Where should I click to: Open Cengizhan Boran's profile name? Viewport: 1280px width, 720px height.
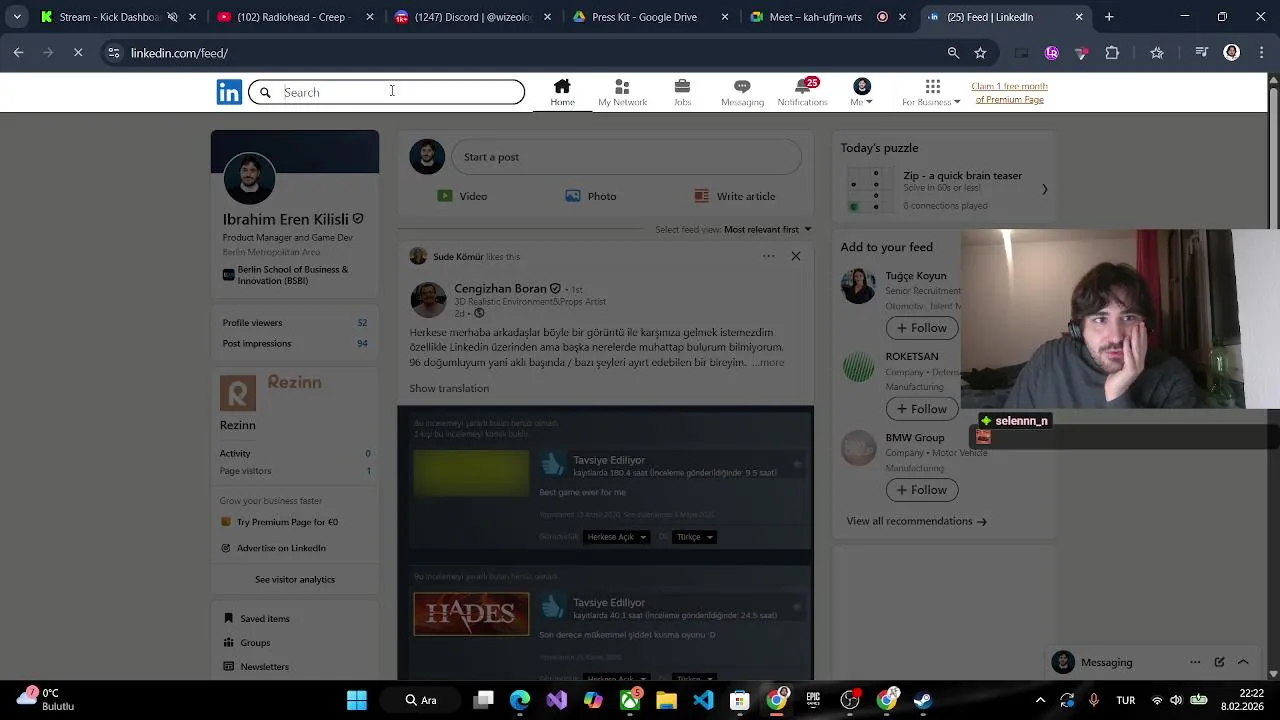pyautogui.click(x=500, y=289)
